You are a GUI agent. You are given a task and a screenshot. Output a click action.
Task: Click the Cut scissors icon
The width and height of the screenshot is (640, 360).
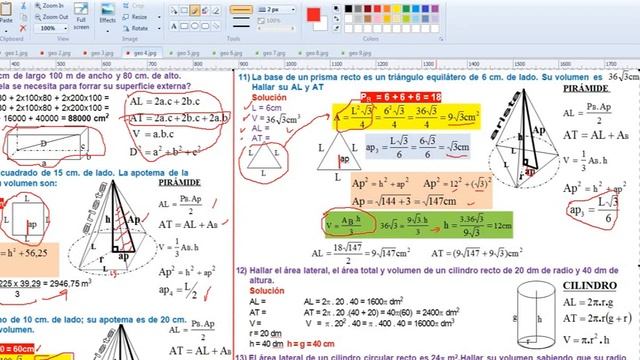tap(23, 6)
